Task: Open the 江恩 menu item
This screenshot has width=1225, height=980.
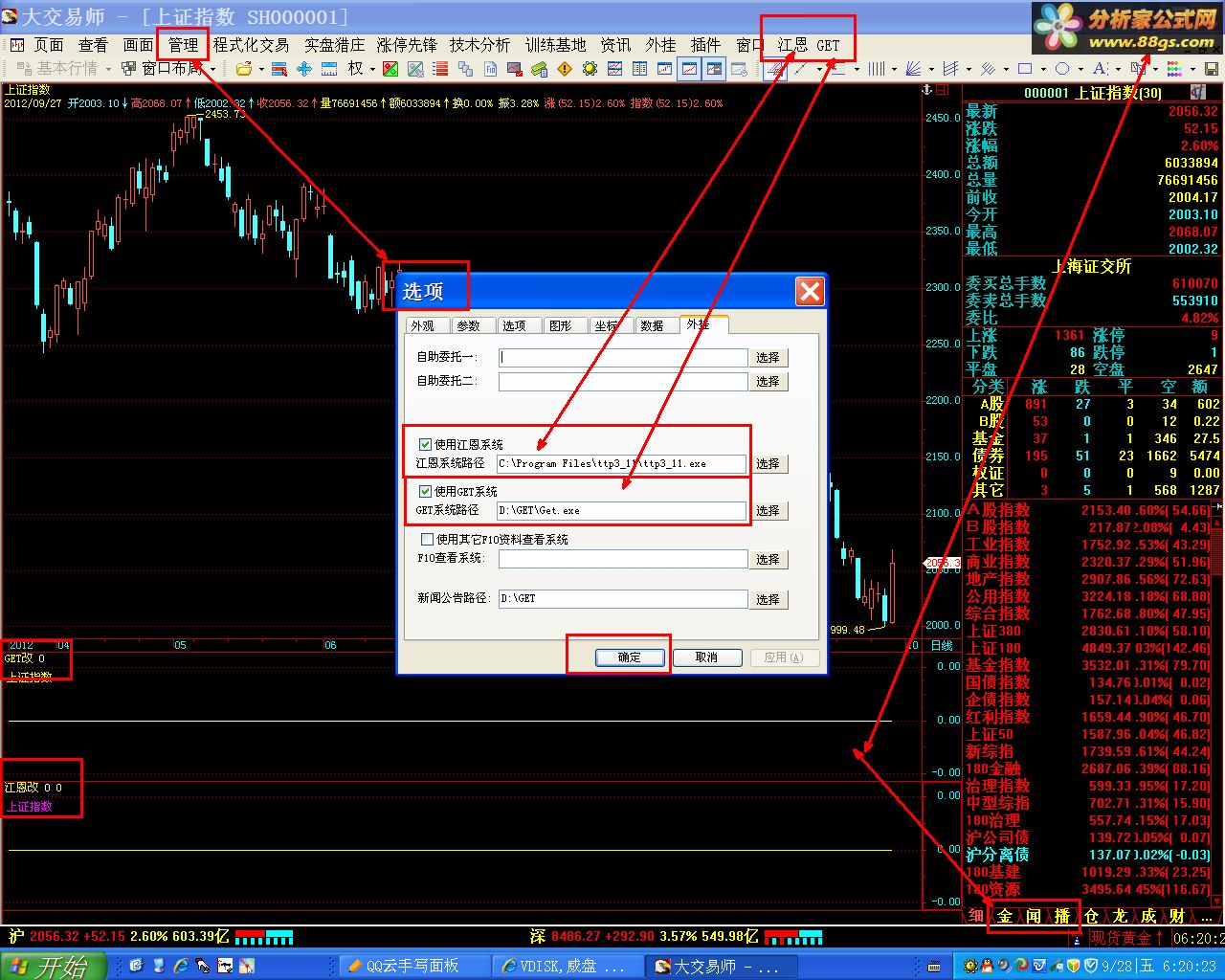Action: [x=792, y=44]
